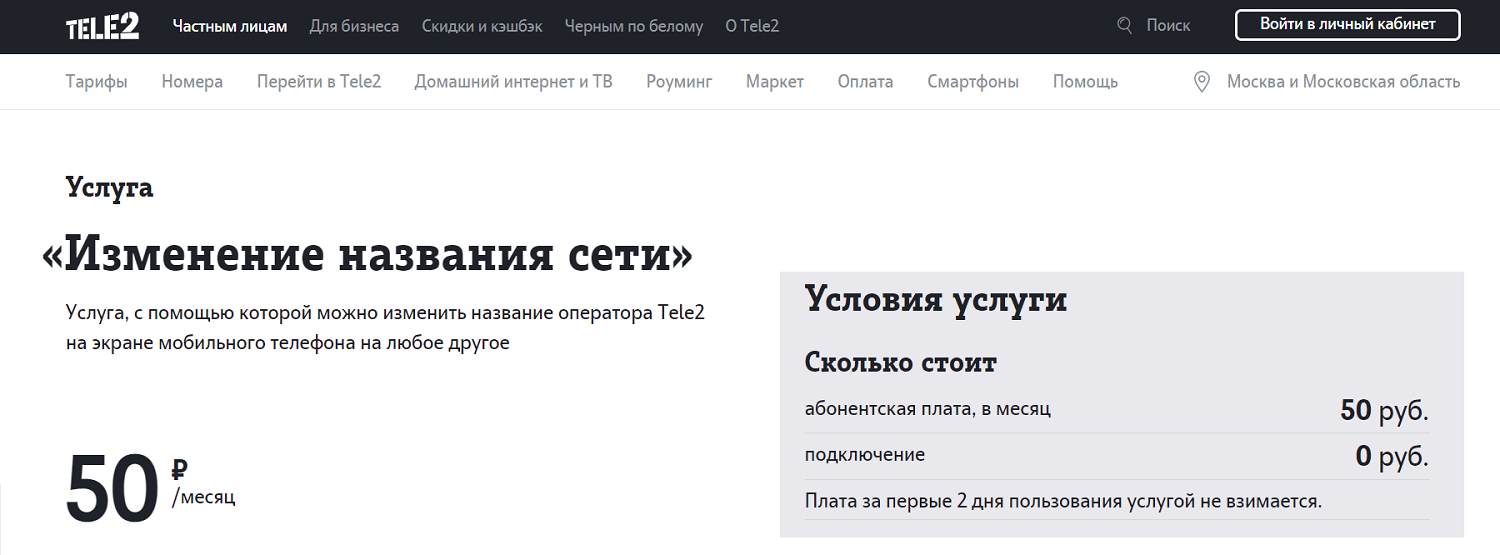Click the абонентская плата, в месяц row
This screenshot has height=555, width=1500.
pos(1117,410)
